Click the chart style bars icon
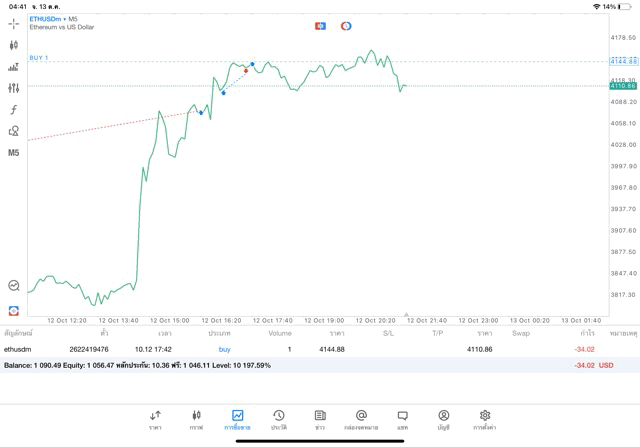640x447 pixels. [13, 67]
